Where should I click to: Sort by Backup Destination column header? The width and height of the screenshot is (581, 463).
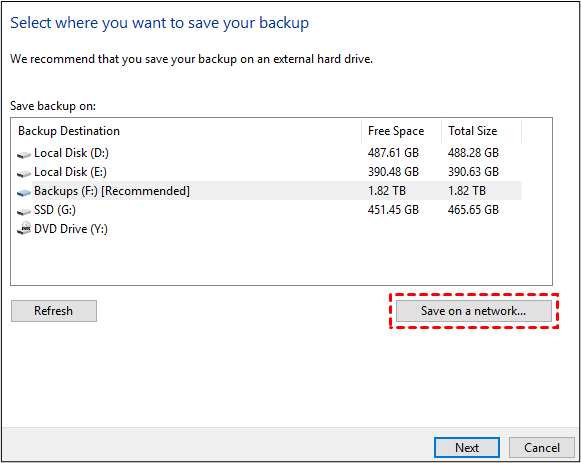pos(186,131)
